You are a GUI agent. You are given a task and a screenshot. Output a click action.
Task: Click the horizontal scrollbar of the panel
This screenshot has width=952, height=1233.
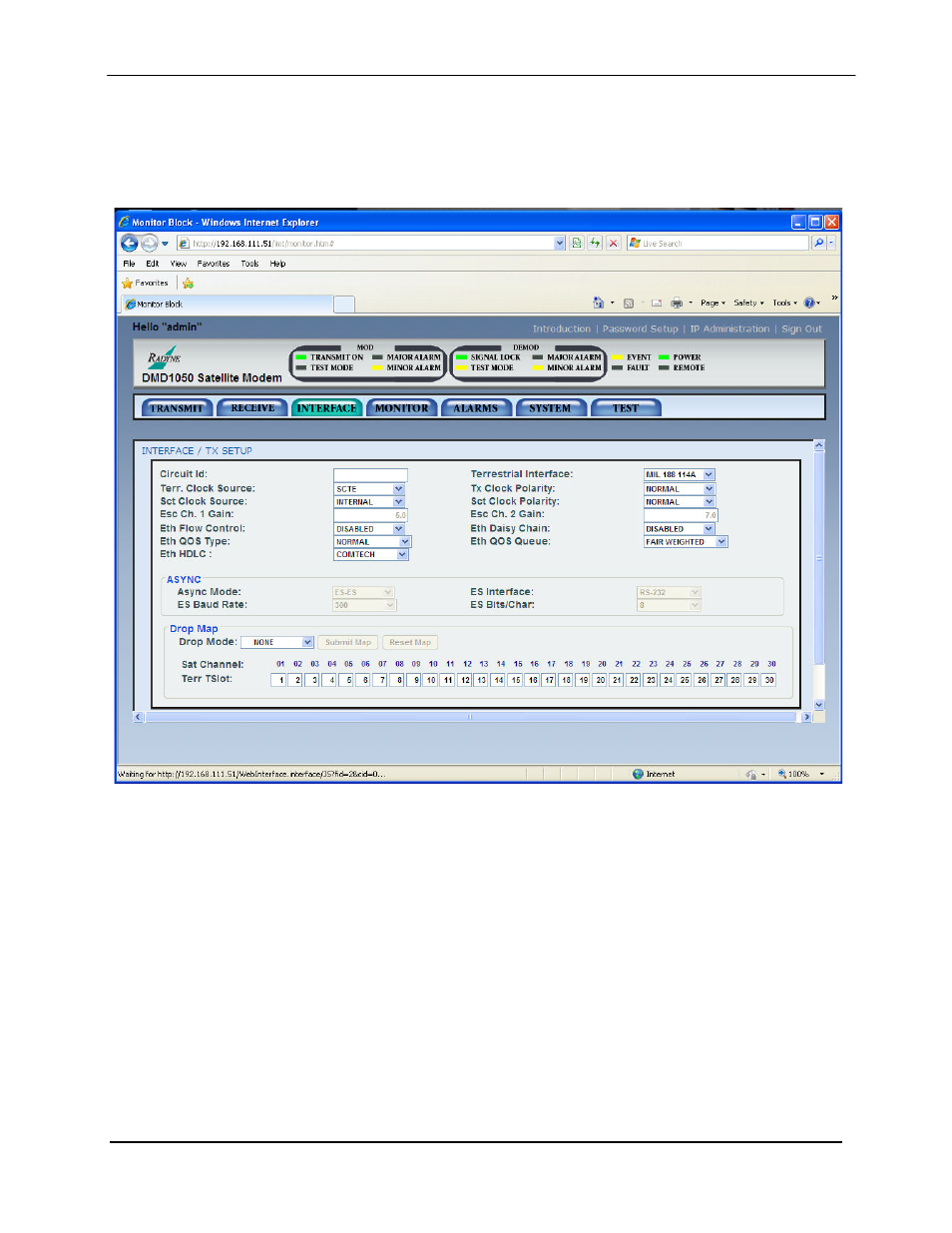[470, 717]
